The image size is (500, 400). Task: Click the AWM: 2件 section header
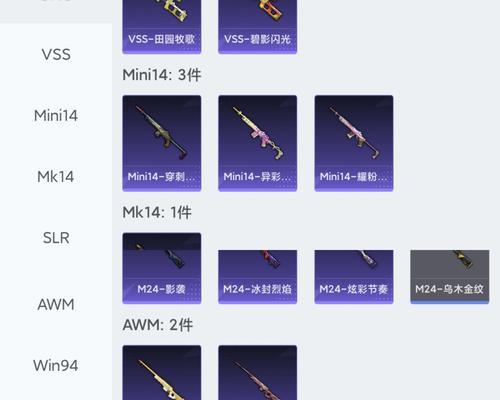[158, 325]
